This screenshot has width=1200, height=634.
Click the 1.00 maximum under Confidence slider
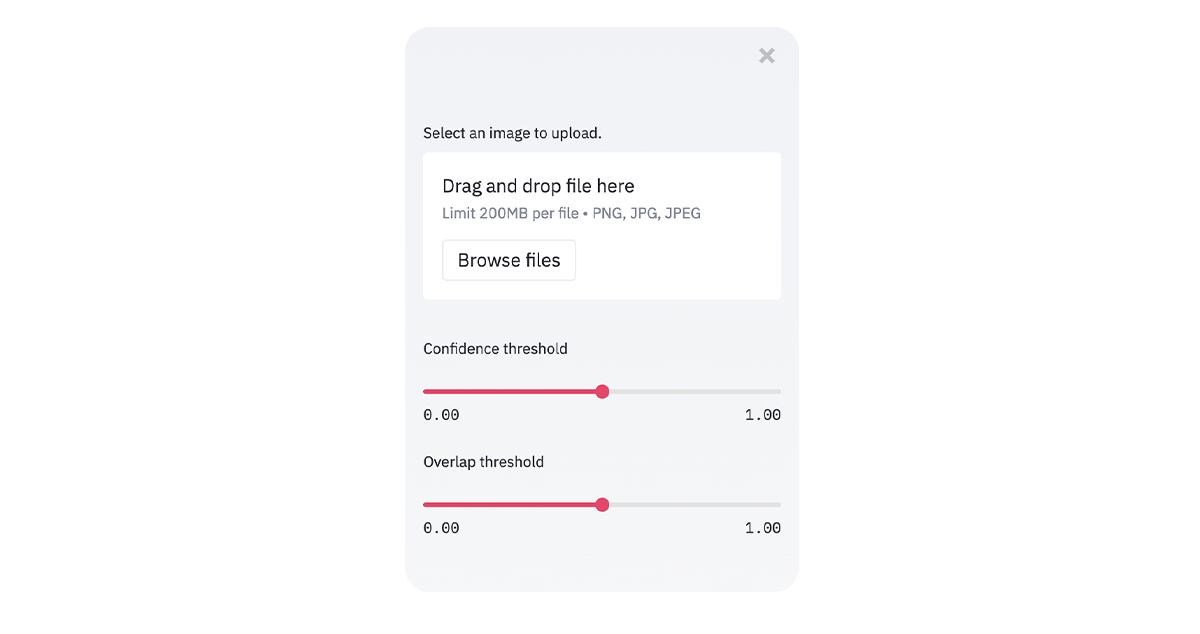(763, 415)
